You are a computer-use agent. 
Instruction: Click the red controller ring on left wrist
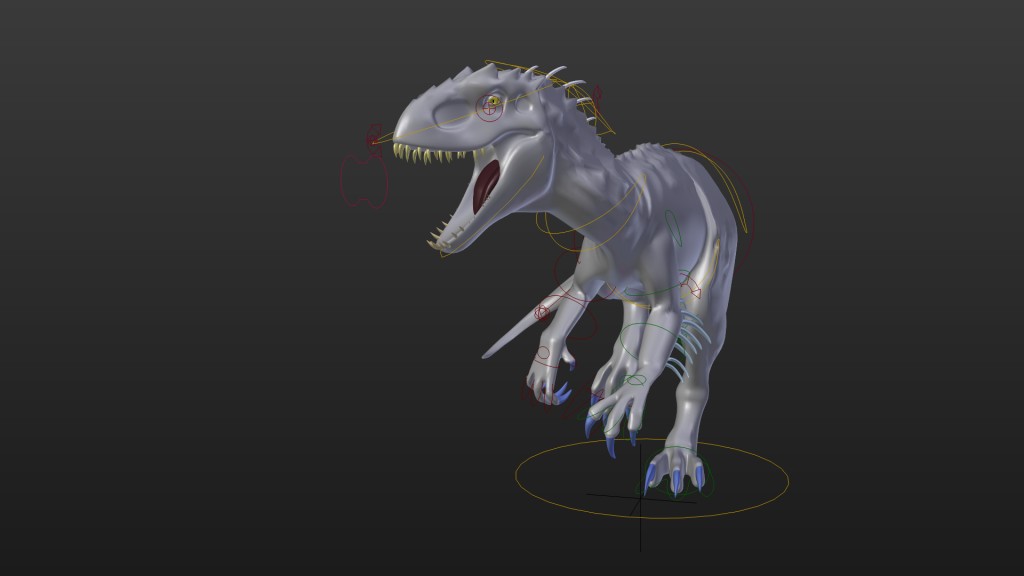pyautogui.click(x=545, y=351)
